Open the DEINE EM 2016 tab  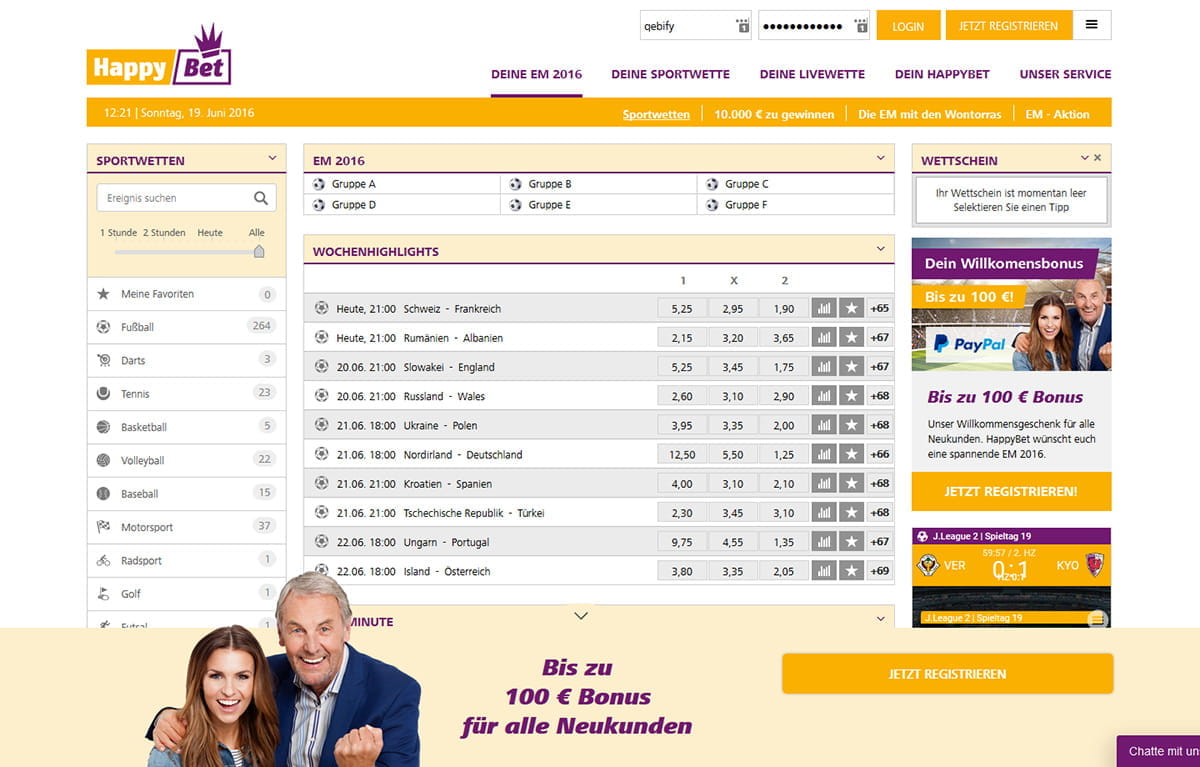[536, 74]
